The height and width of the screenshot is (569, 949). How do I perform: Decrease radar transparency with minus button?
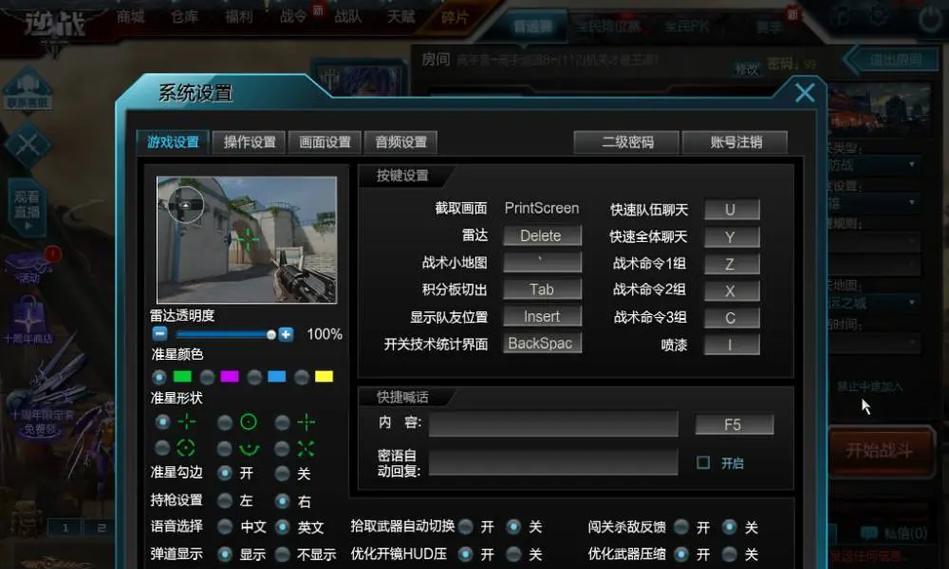coord(160,334)
